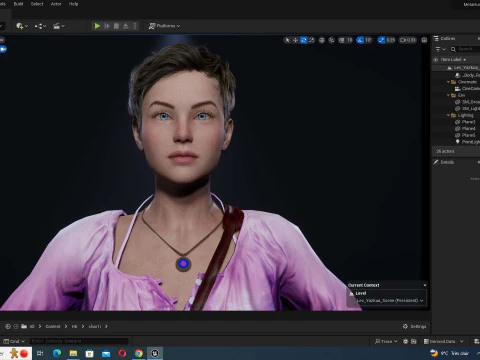Open grid snap size value dropdown
480x360 pixels.
point(349,40)
